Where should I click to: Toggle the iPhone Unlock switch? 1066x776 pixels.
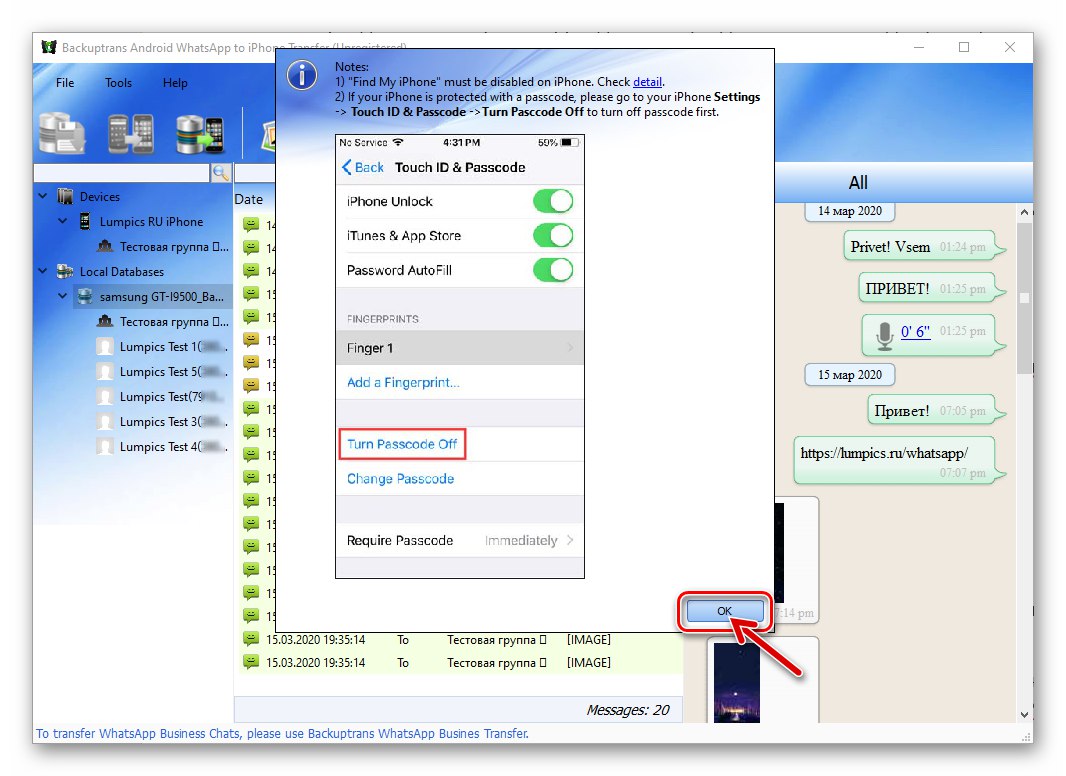(553, 201)
